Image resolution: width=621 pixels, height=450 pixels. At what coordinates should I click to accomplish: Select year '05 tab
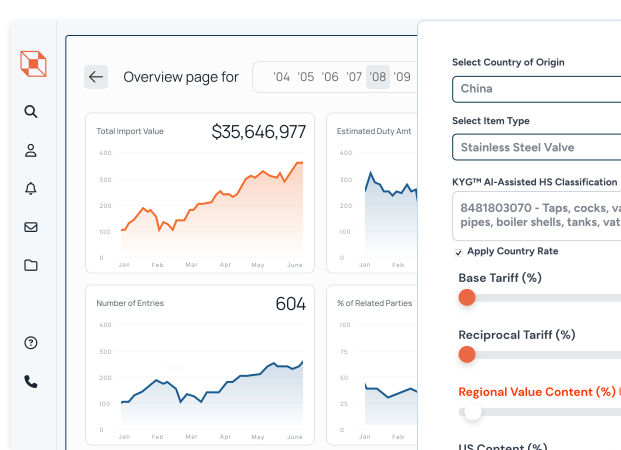click(x=305, y=77)
